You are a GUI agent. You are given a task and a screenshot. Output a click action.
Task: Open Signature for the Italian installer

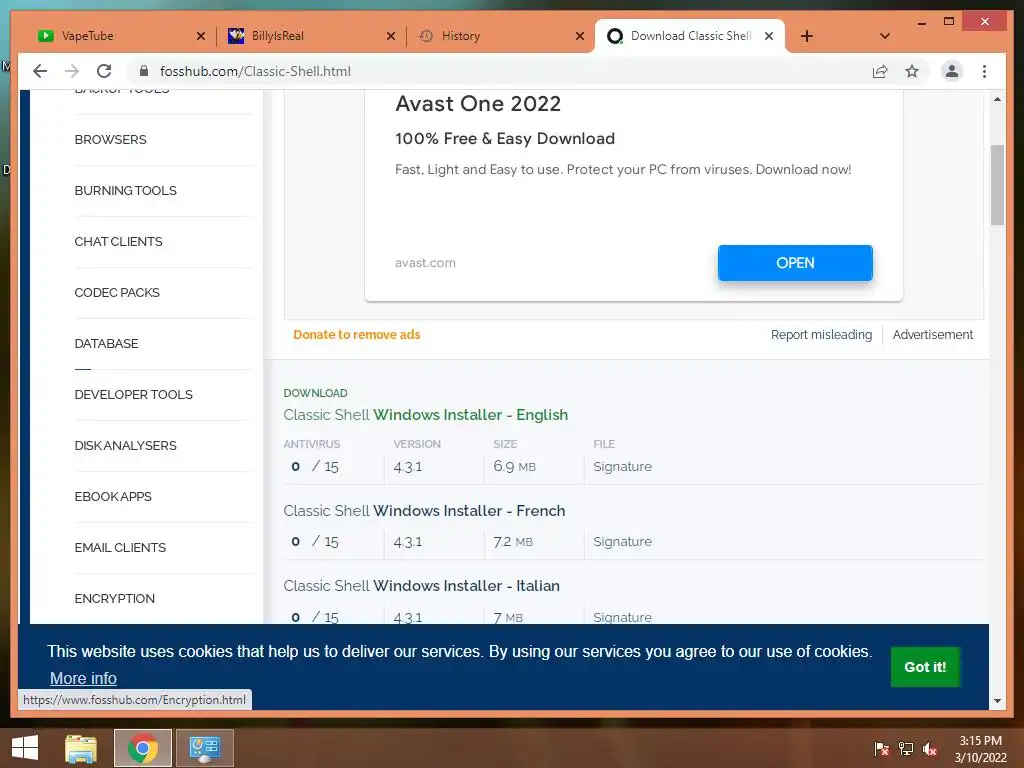pyautogui.click(x=622, y=617)
